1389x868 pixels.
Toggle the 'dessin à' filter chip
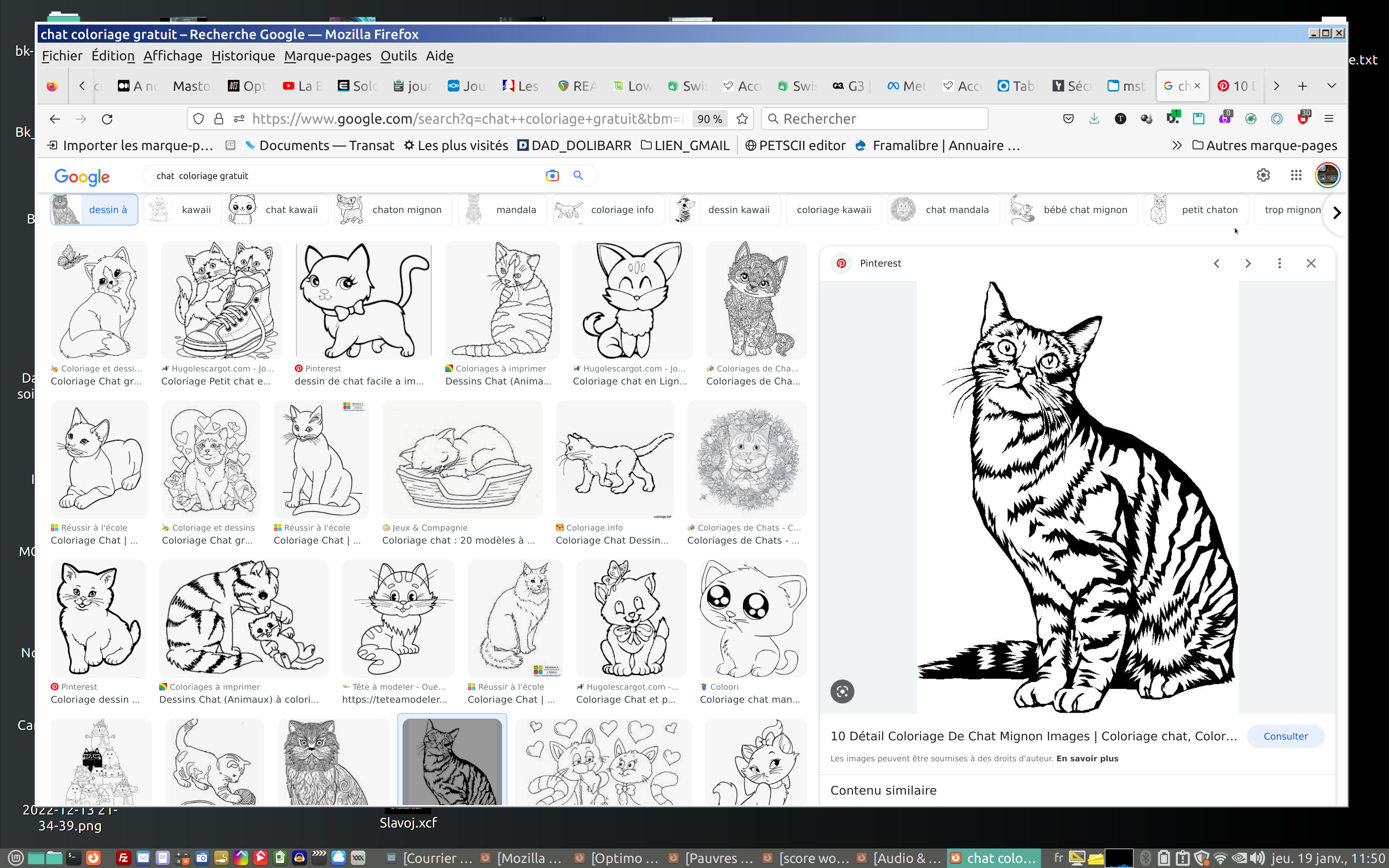click(94, 209)
